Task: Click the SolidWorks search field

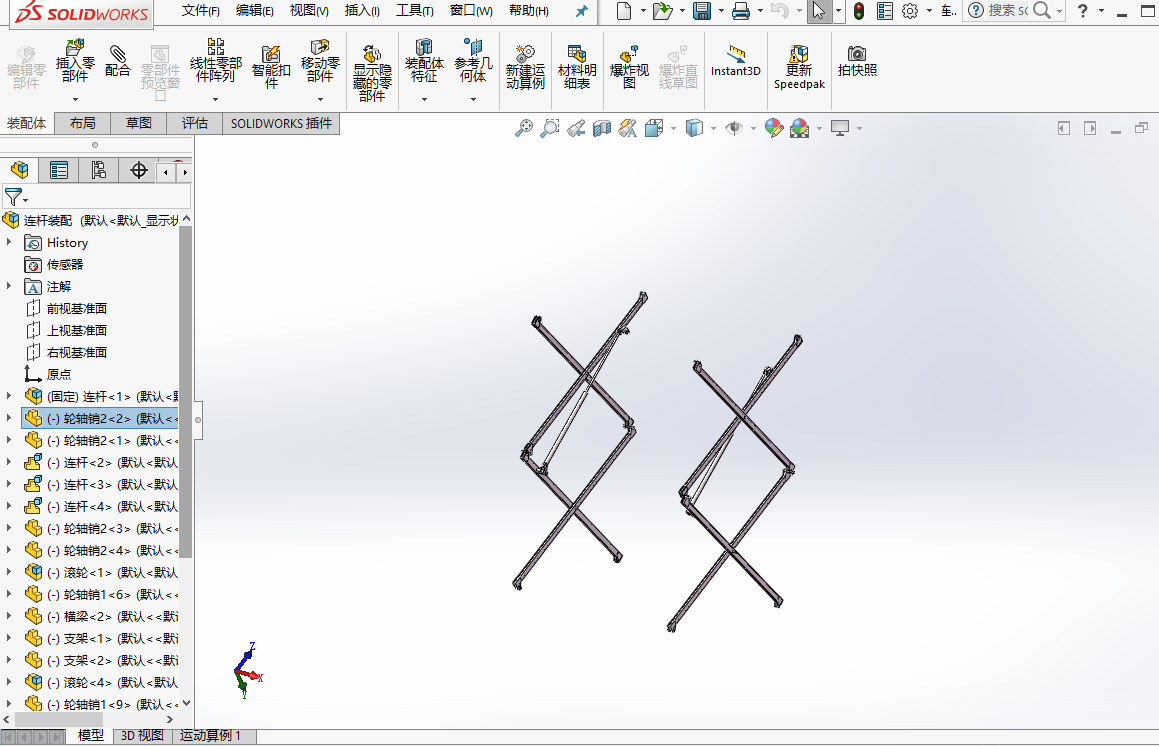Action: tap(1007, 11)
